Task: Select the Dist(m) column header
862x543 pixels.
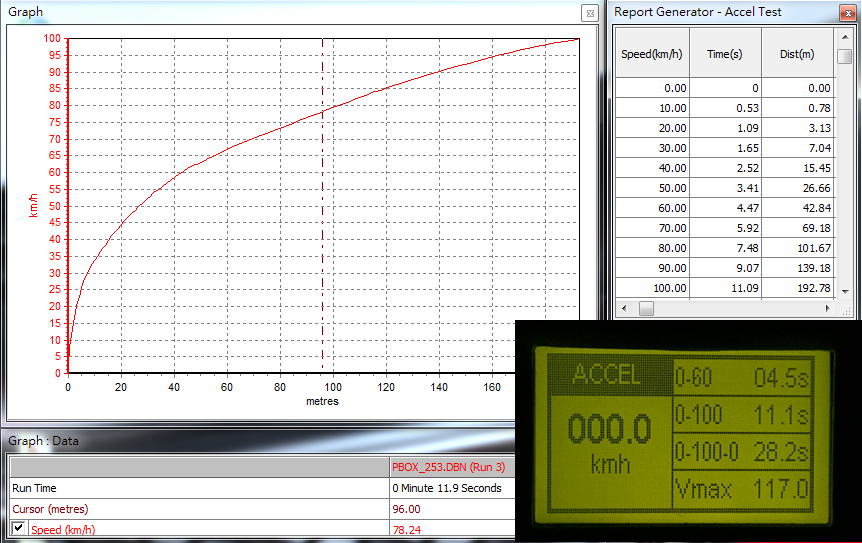Action: click(797, 54)
